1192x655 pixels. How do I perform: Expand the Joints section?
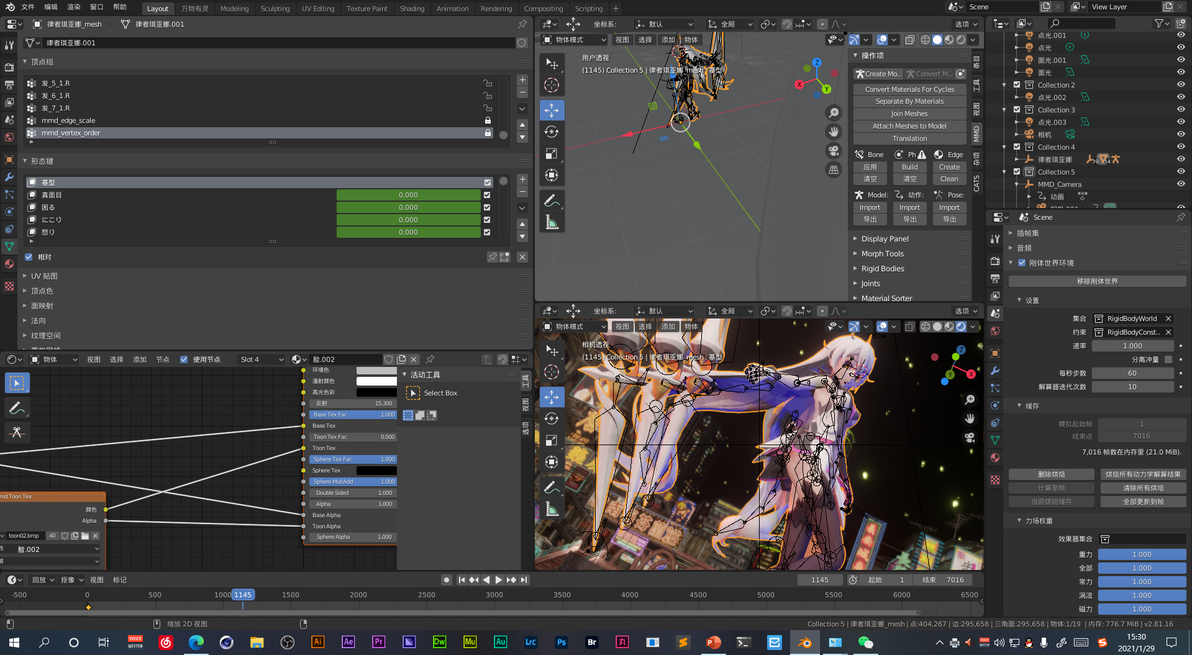pos(870,283)
